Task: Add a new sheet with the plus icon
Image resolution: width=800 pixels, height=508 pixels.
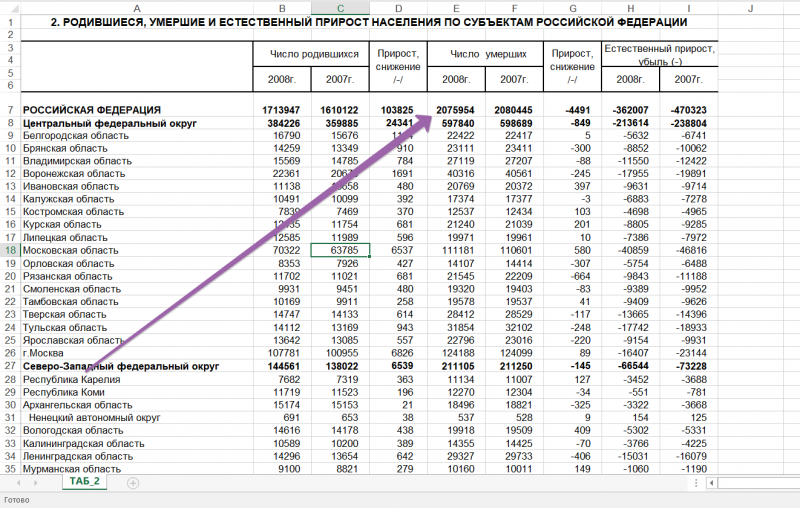Action: click(x=133, y=483)
